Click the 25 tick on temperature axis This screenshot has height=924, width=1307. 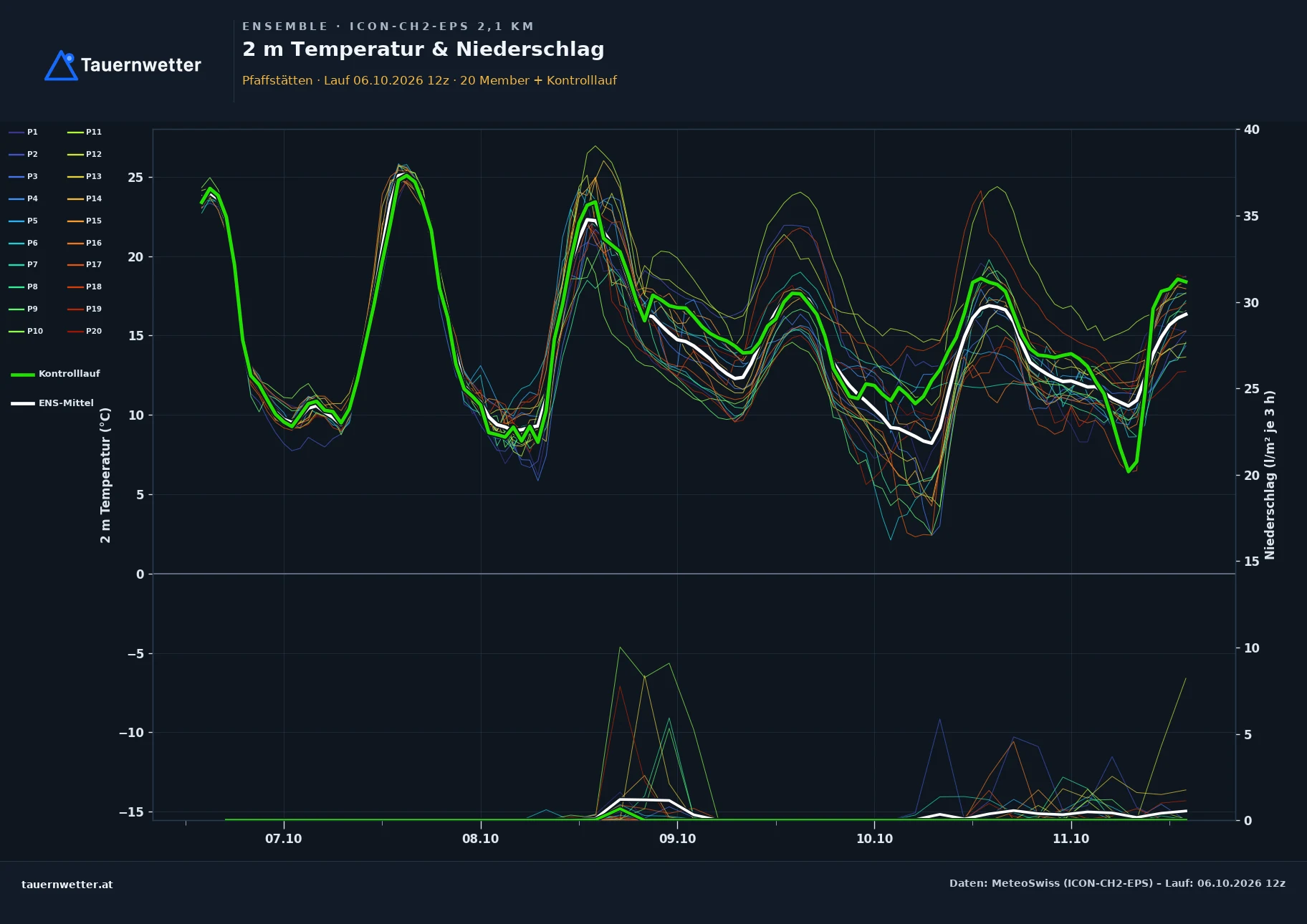coord(135,178)
